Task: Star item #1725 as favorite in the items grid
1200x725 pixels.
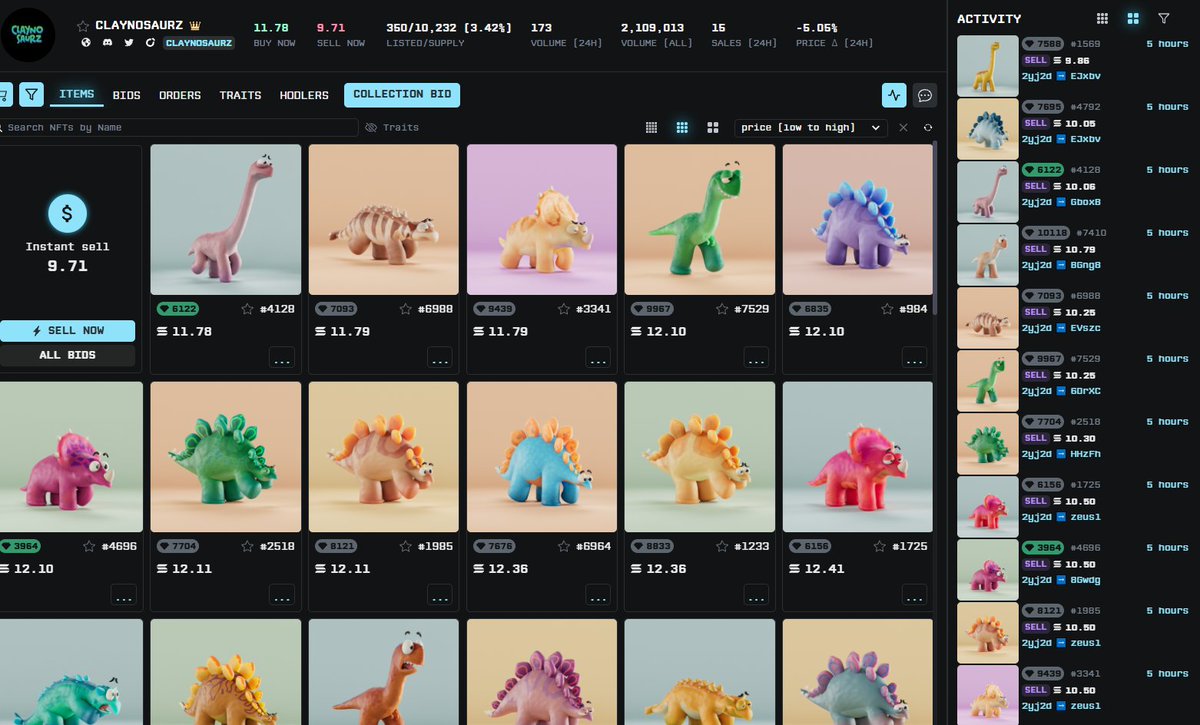Action: [879, 546]
